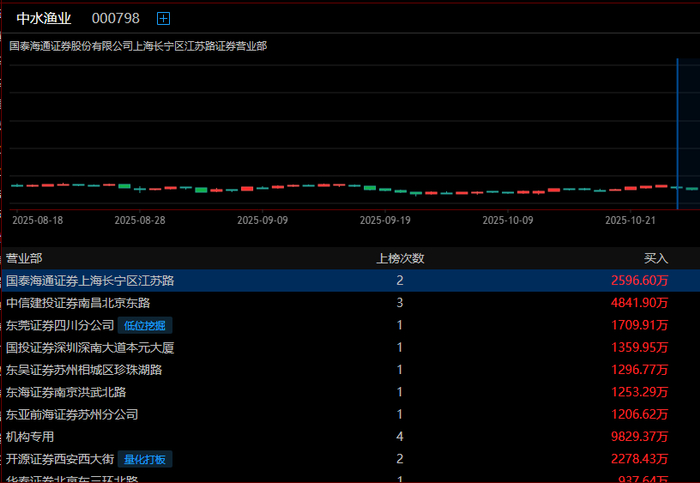Click the 营业部 column header

(24, 258)
